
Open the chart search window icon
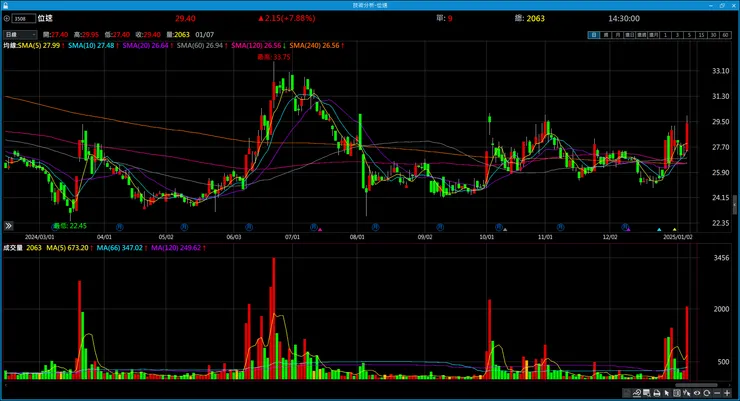click(646, 393)
